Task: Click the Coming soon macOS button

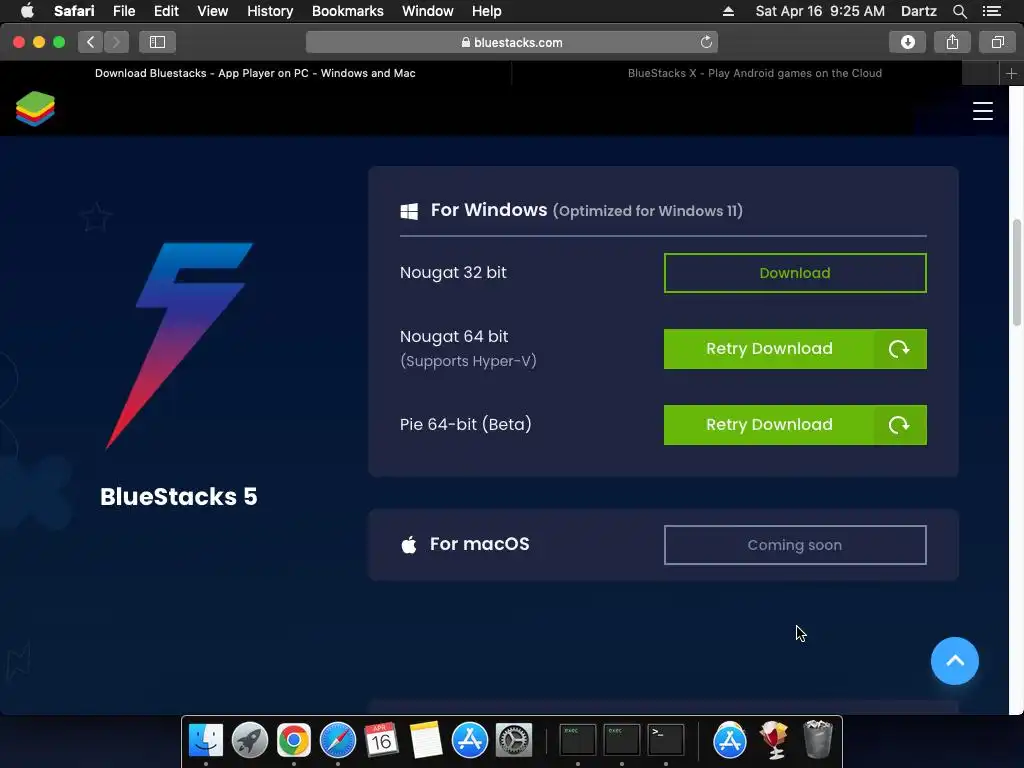Action: click(x=795, y=545)
